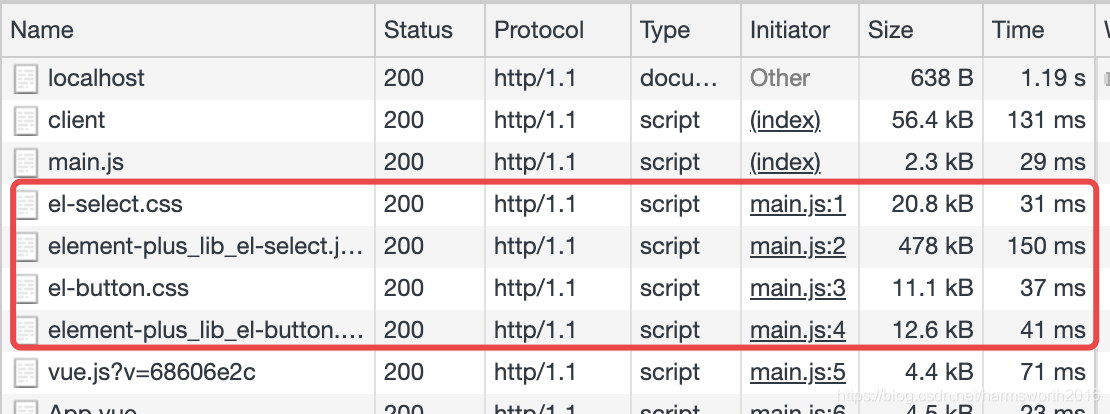Screen dimensions: 1110x414
Task: Click icon of element-plus_lib_el-button row
Action: pyautogui.click(x=26, y=331)
